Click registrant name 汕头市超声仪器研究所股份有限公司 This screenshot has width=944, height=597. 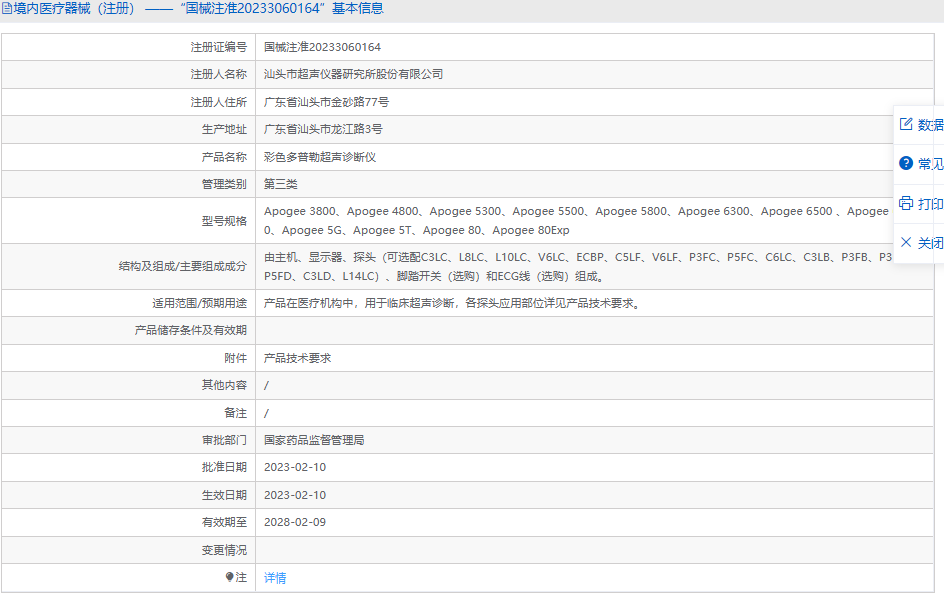coord(353,74)
